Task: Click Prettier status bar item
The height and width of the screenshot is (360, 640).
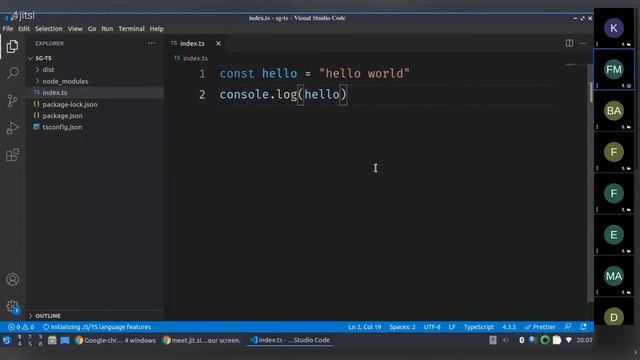Action: [540, 327]
